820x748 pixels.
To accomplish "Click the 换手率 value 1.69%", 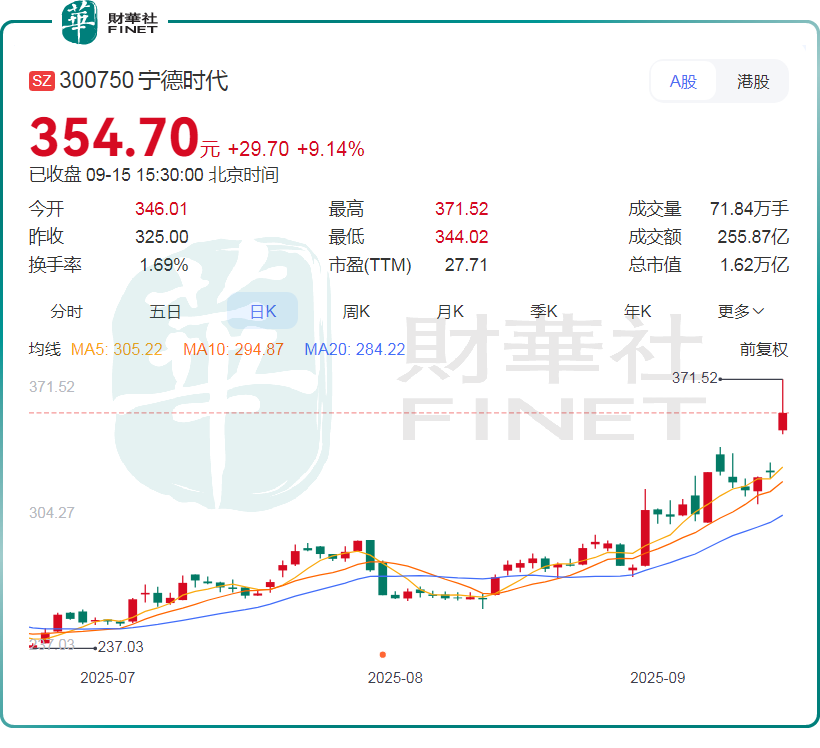I will tap(164, 265).
